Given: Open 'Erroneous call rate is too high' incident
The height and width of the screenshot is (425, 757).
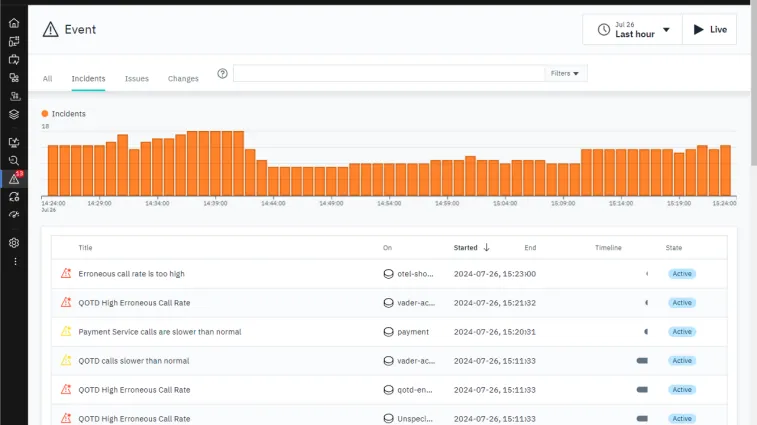Looking at the screenshot, I should click(131, 274).
